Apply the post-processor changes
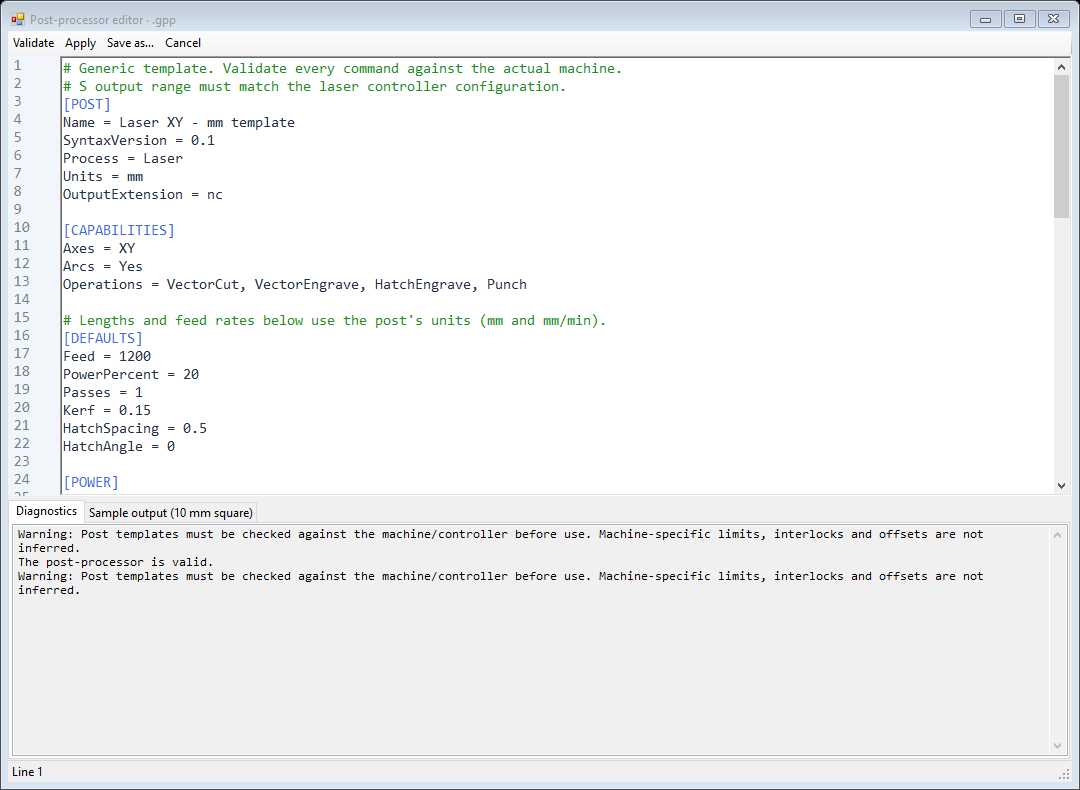1080x790 pixels. (x=80, y=43)
